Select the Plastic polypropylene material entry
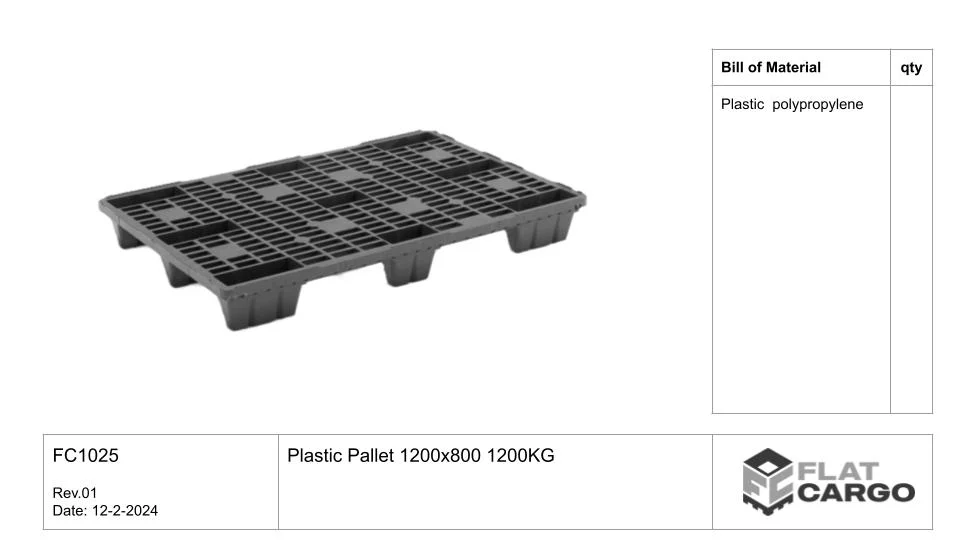 pyautogui.click(x=792, y=104)
